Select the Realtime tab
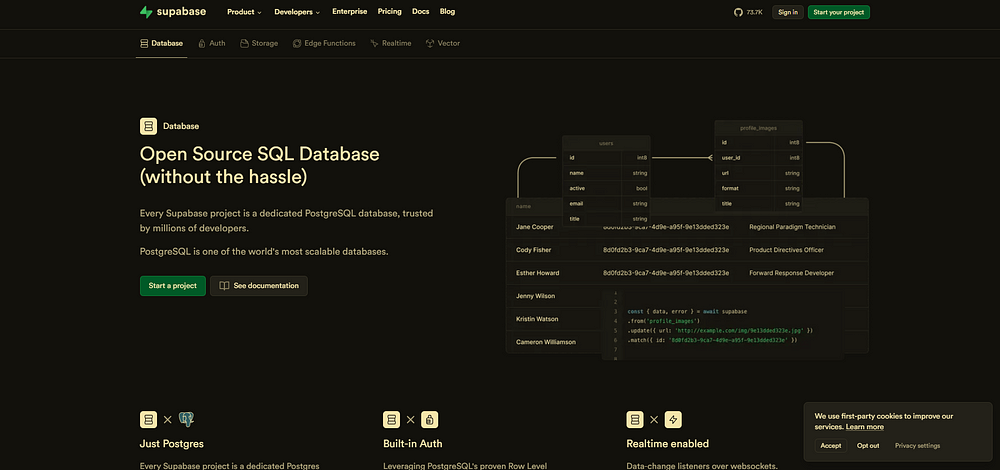The height and width of the screenshot is (470, 1000). point(390,44)
